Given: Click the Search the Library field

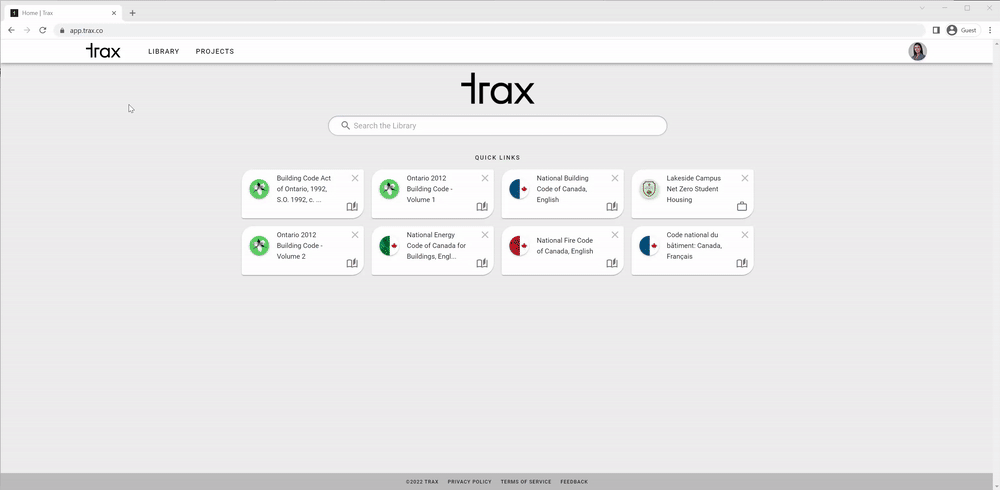Looking at the screenshot, I should [497, 126].
